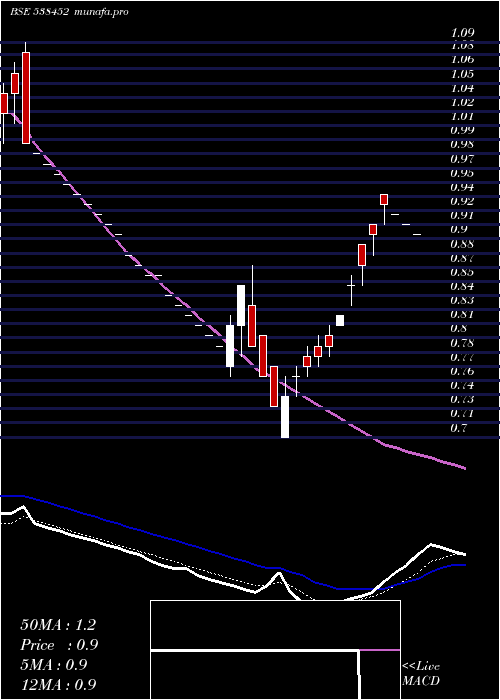Click the 0.71 price axis label

click(462, 414)
